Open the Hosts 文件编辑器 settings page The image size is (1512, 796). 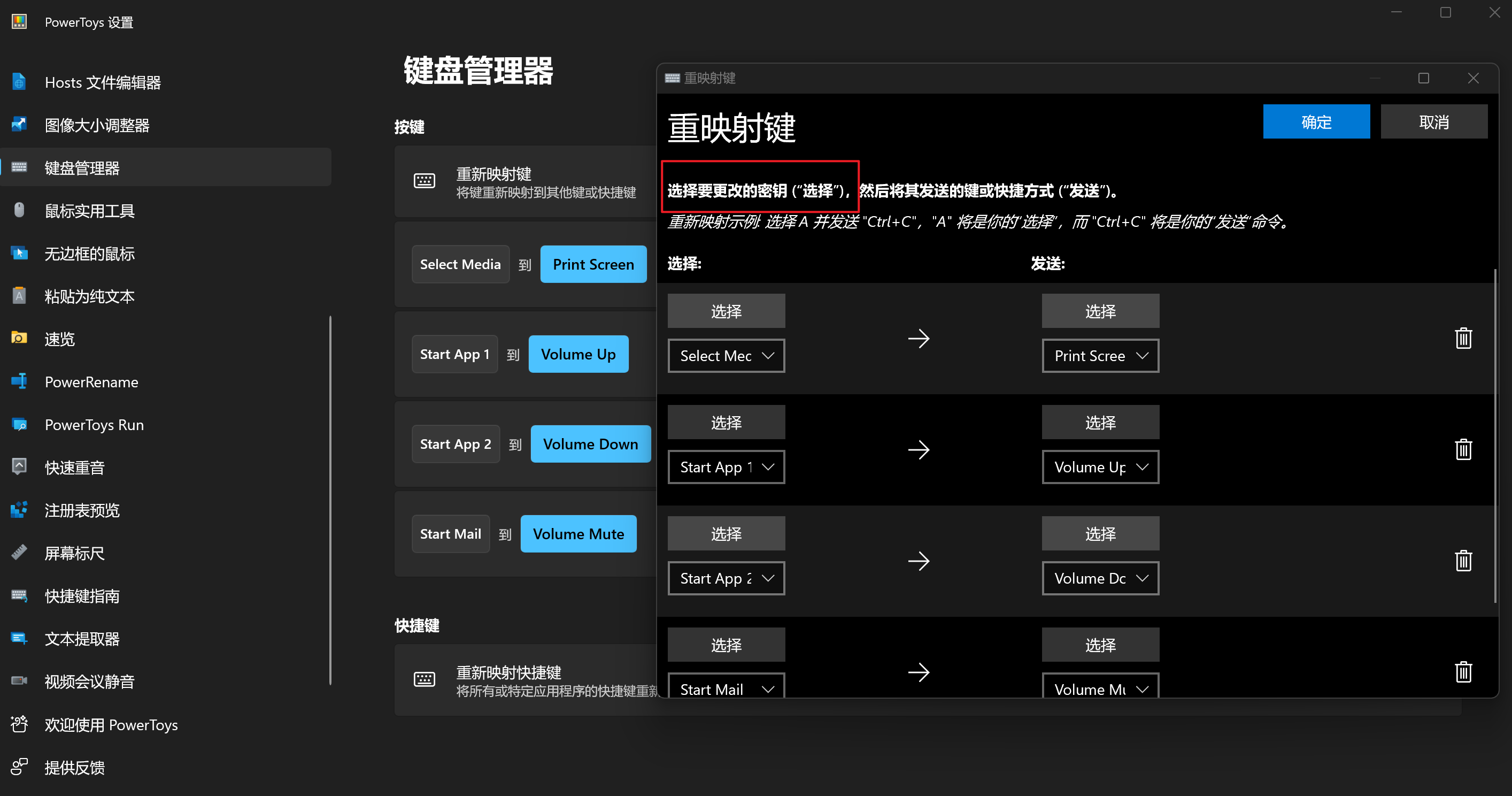[x=19, y=82]
